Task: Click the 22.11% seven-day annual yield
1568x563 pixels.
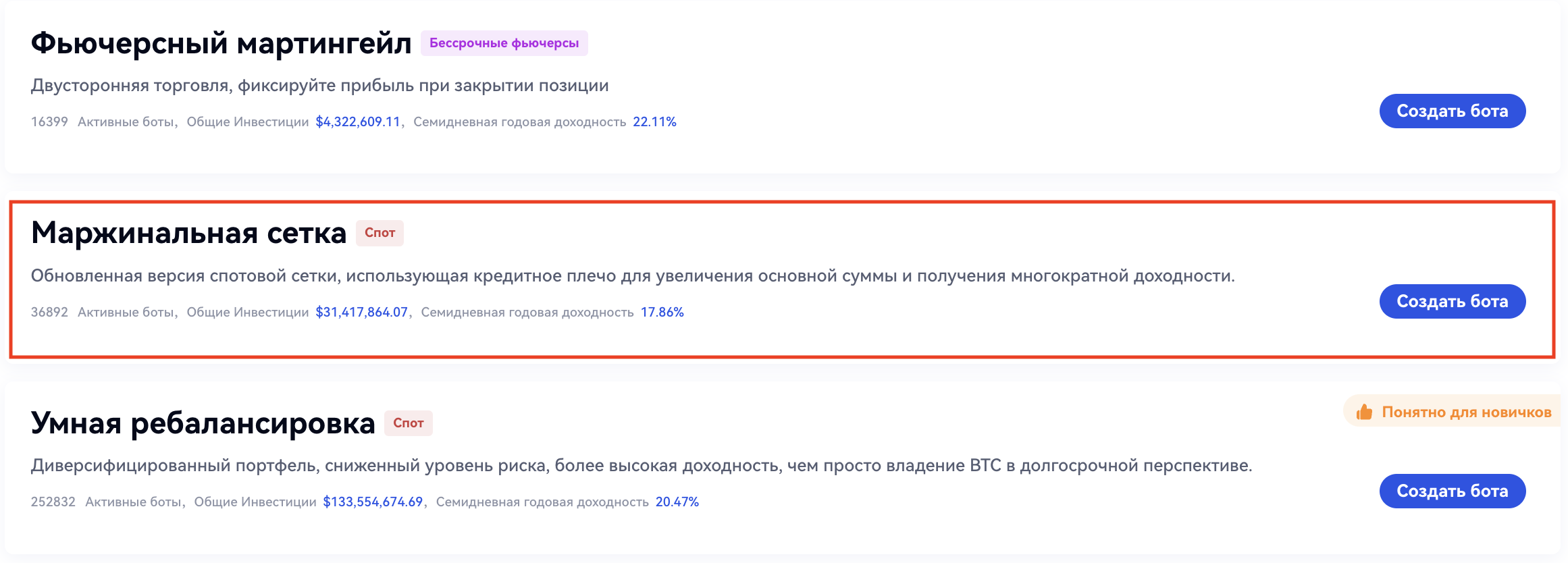Action: (654, 122)
